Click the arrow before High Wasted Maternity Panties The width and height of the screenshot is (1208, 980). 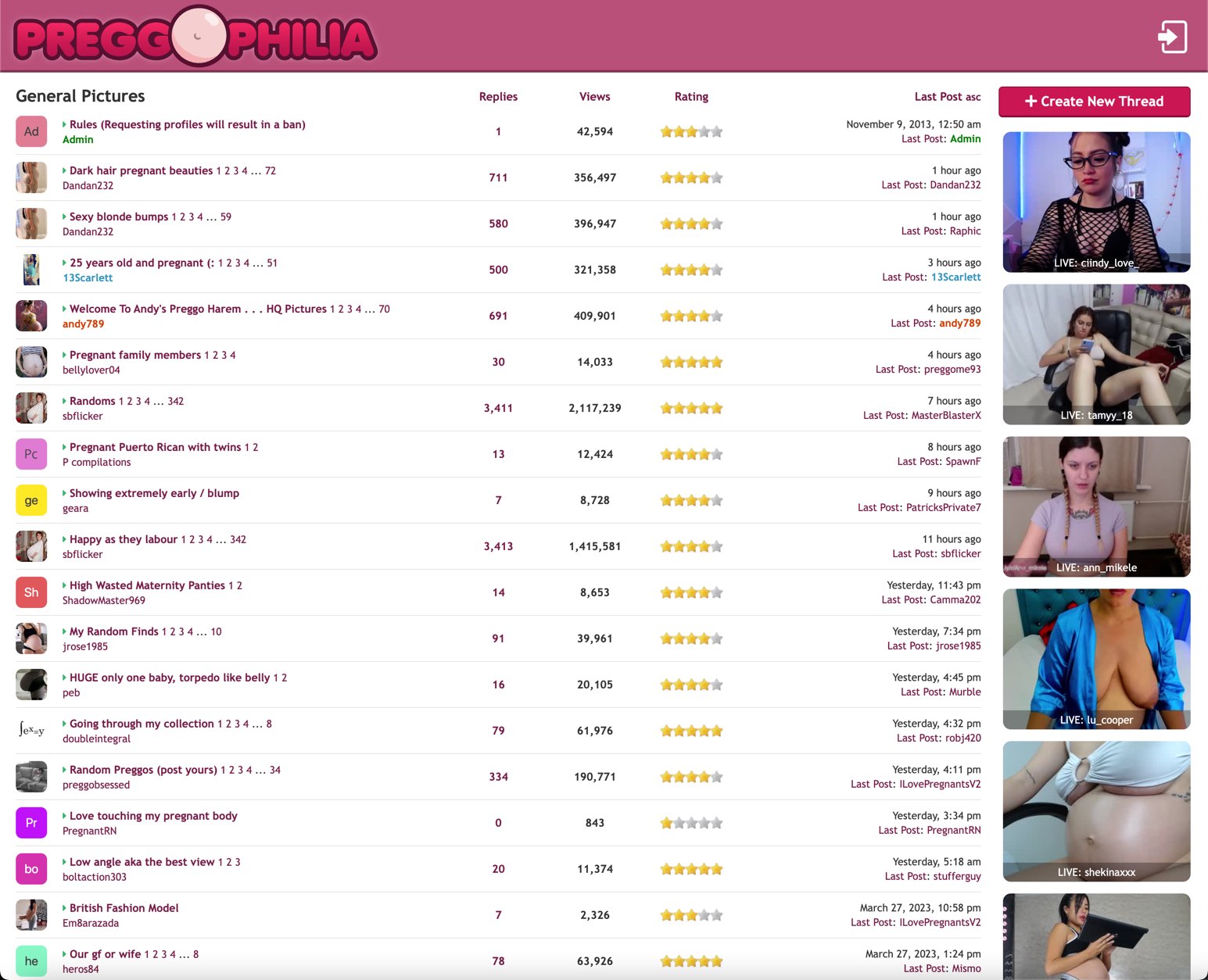(64, 585)
